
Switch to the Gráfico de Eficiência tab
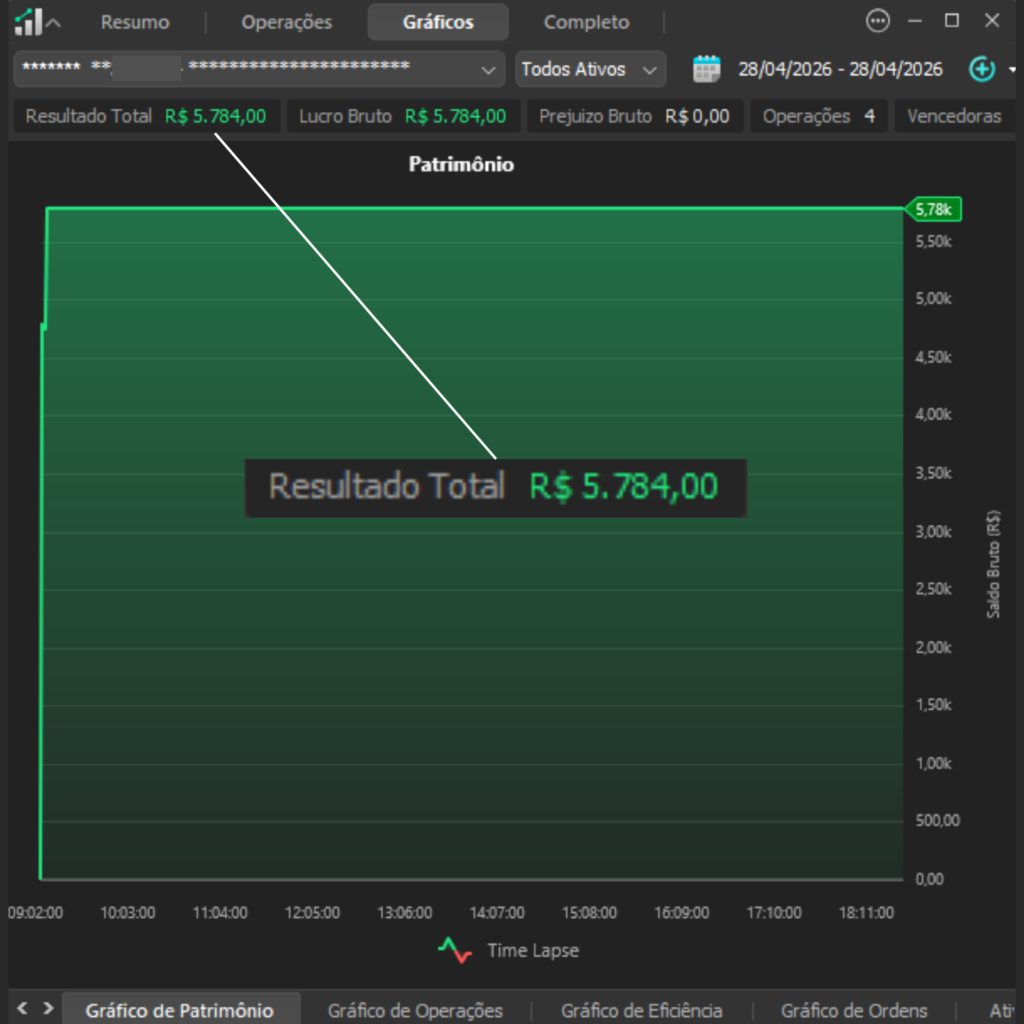click(642, 1011)
